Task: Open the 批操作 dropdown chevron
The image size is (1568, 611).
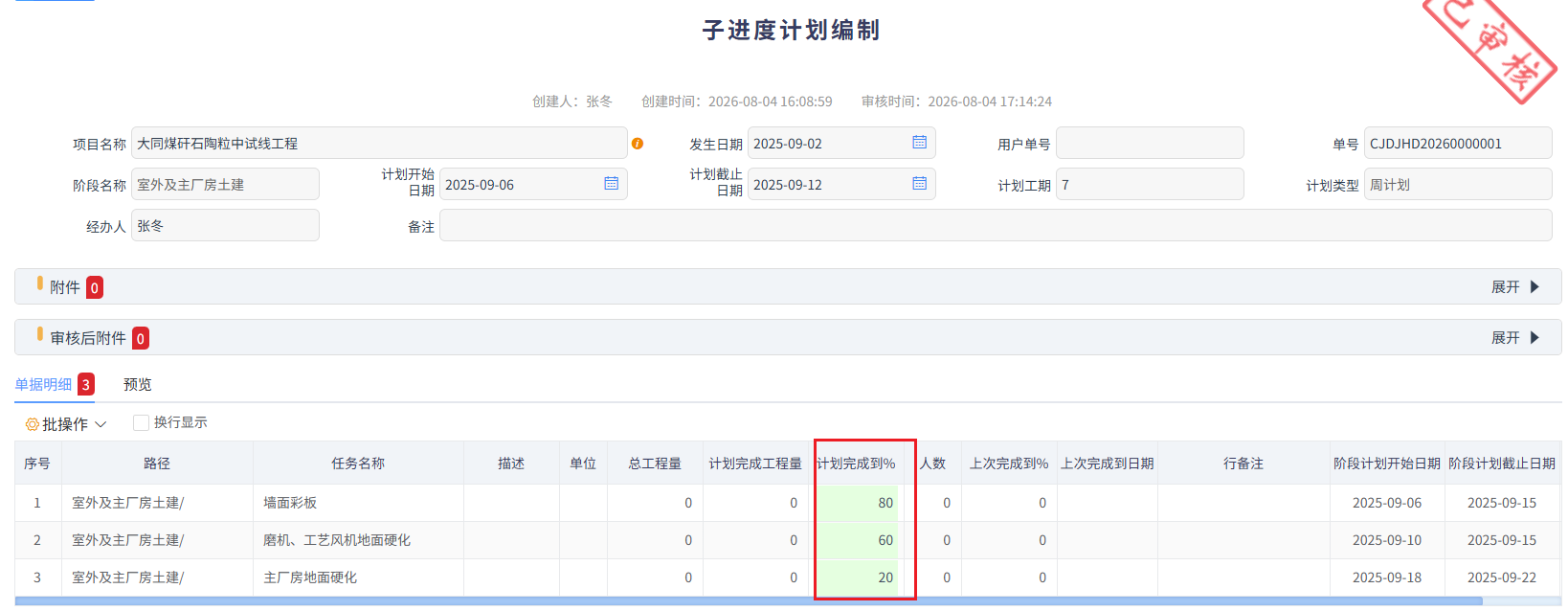Action: click(x=101, y=424)
